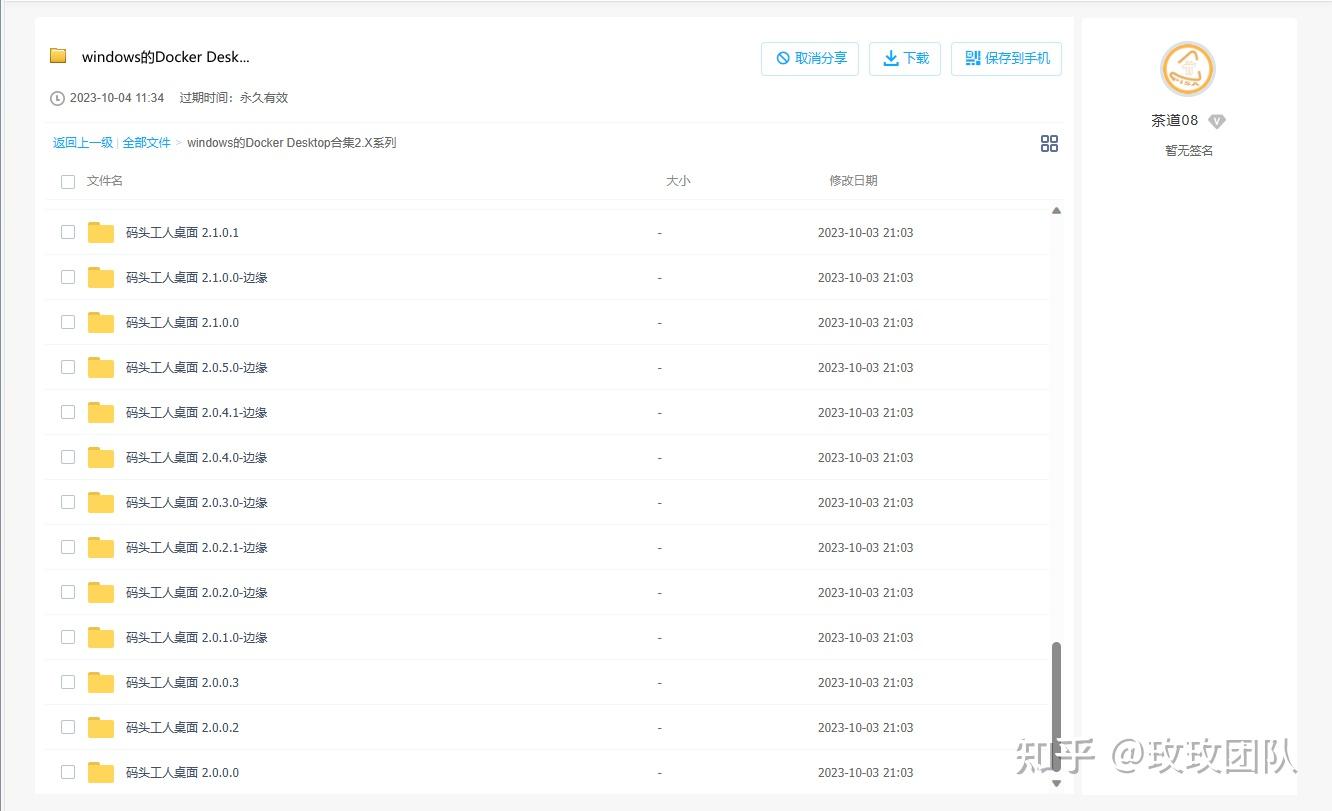Switch to grid view using the grid icon
The height and width of the screenshot is (811, 1332).
(x=1049, y=143)
